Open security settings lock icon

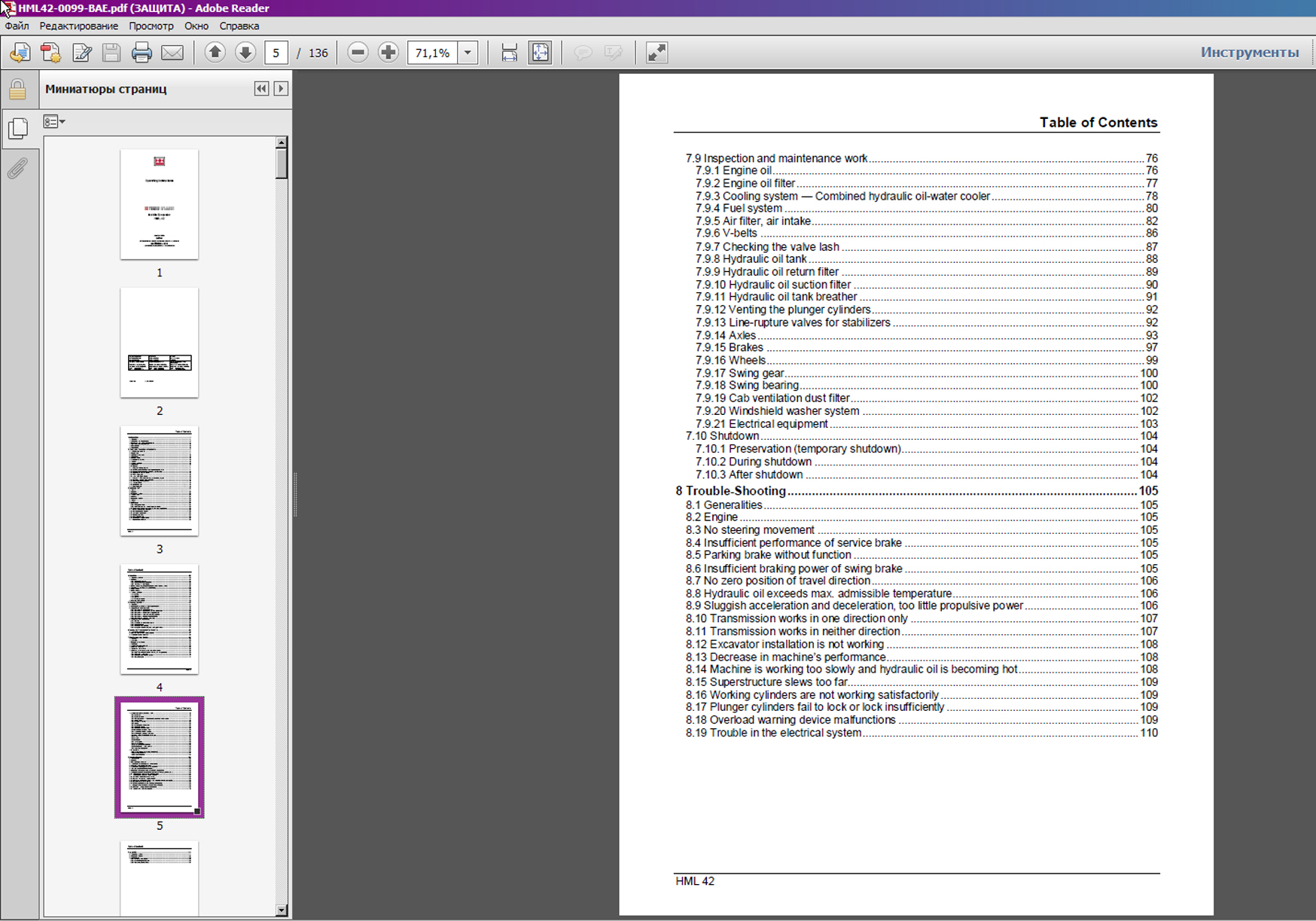(x=17, y=90)
